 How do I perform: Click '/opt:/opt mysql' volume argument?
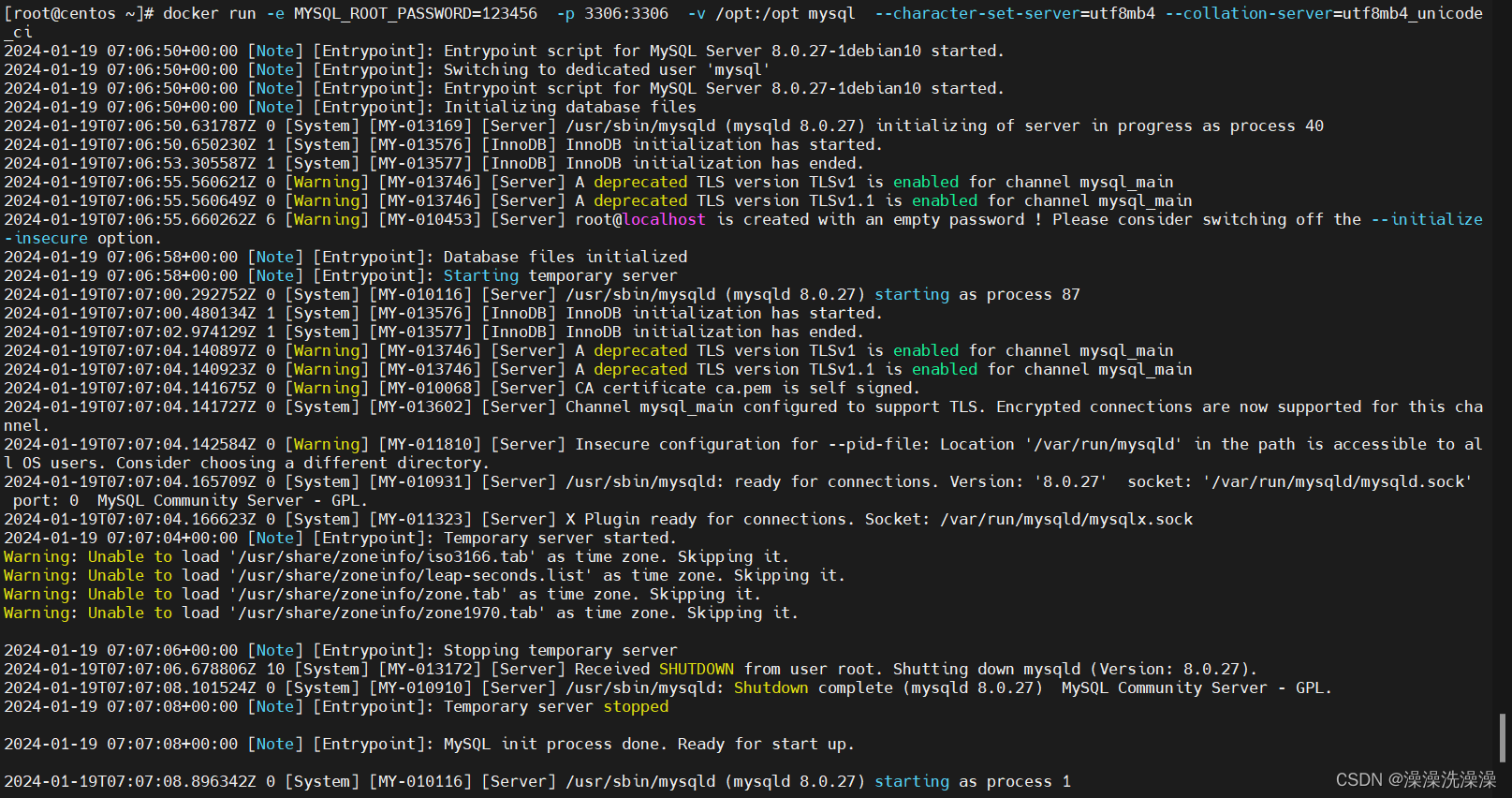coord(785,13)
